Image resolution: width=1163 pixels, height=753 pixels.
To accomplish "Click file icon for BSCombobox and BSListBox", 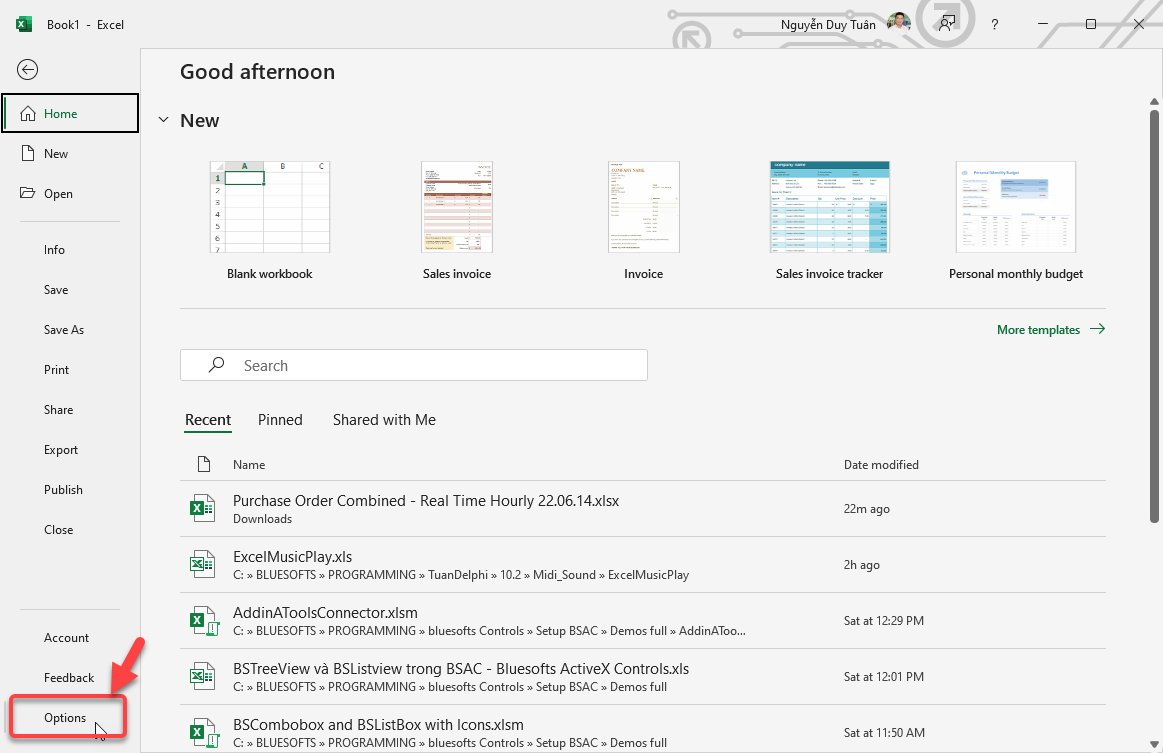I will coord(203,732).
